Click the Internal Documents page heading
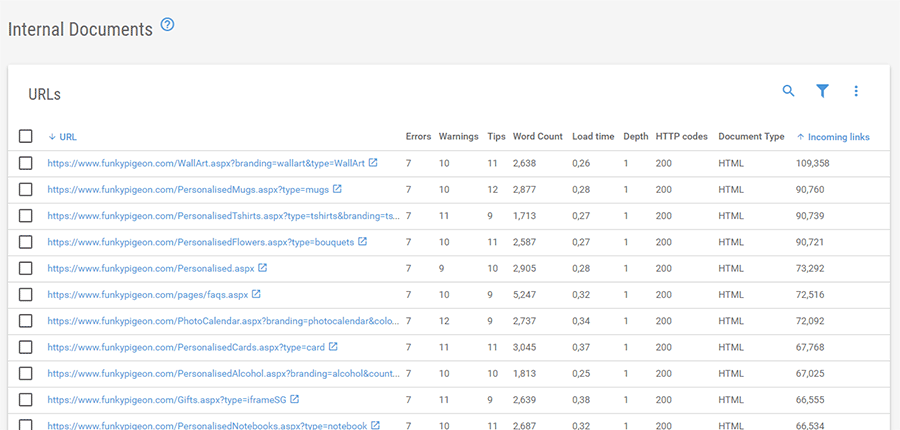Viewport: 900px width, 430px height. click(80, 29)
